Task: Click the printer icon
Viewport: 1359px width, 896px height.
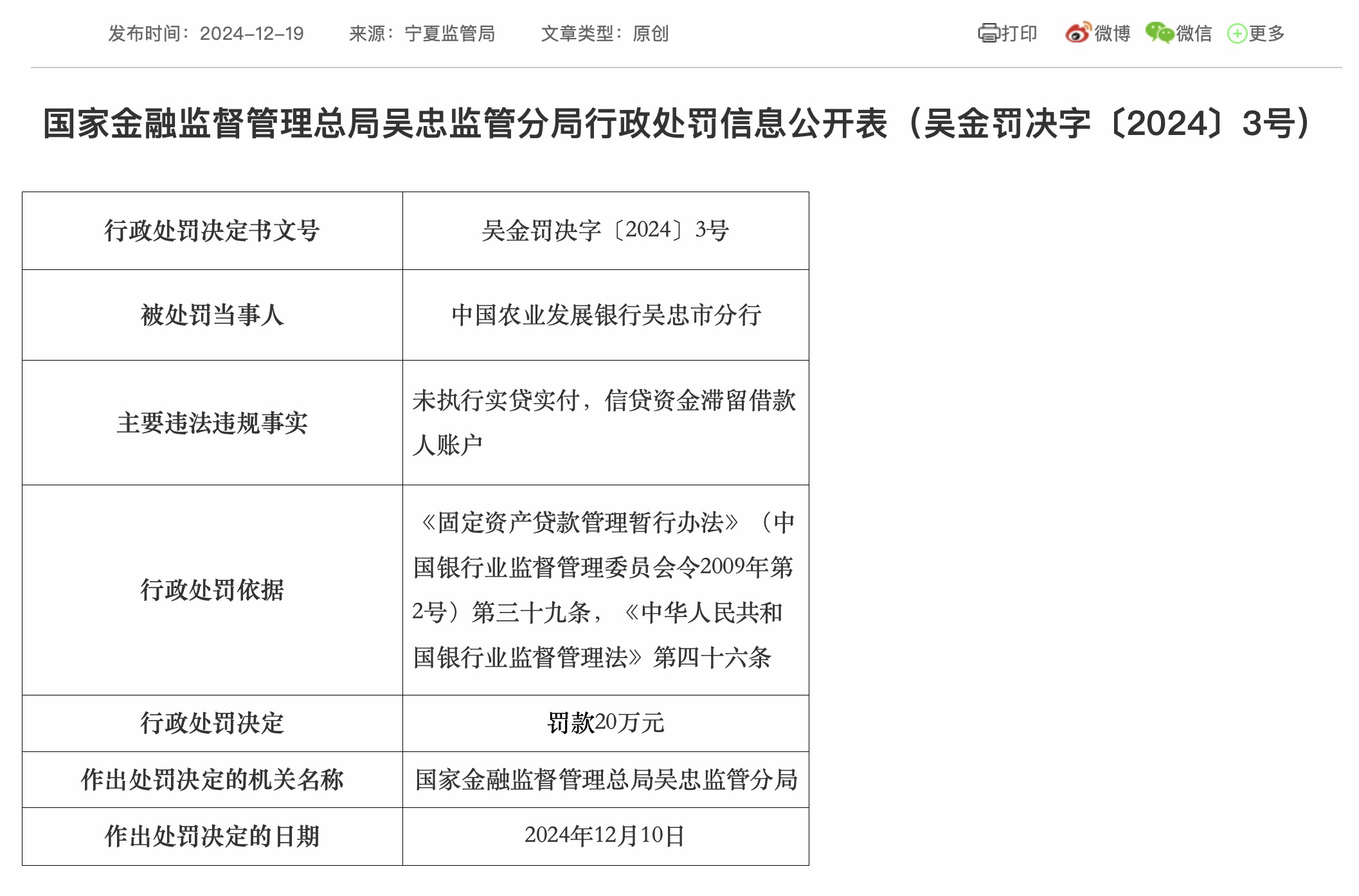Action: (x=989, y=33)
